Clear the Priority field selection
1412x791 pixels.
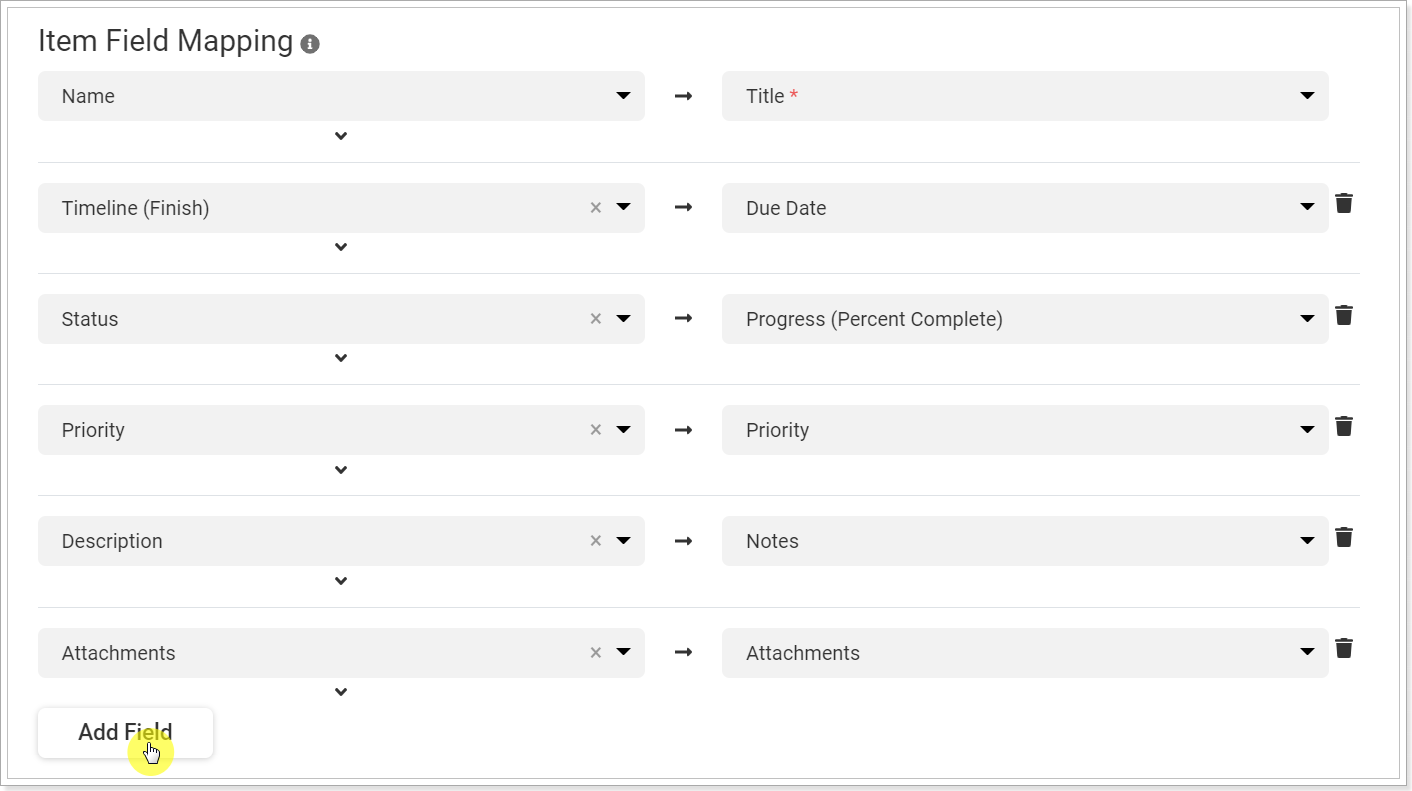click(595, 429)
